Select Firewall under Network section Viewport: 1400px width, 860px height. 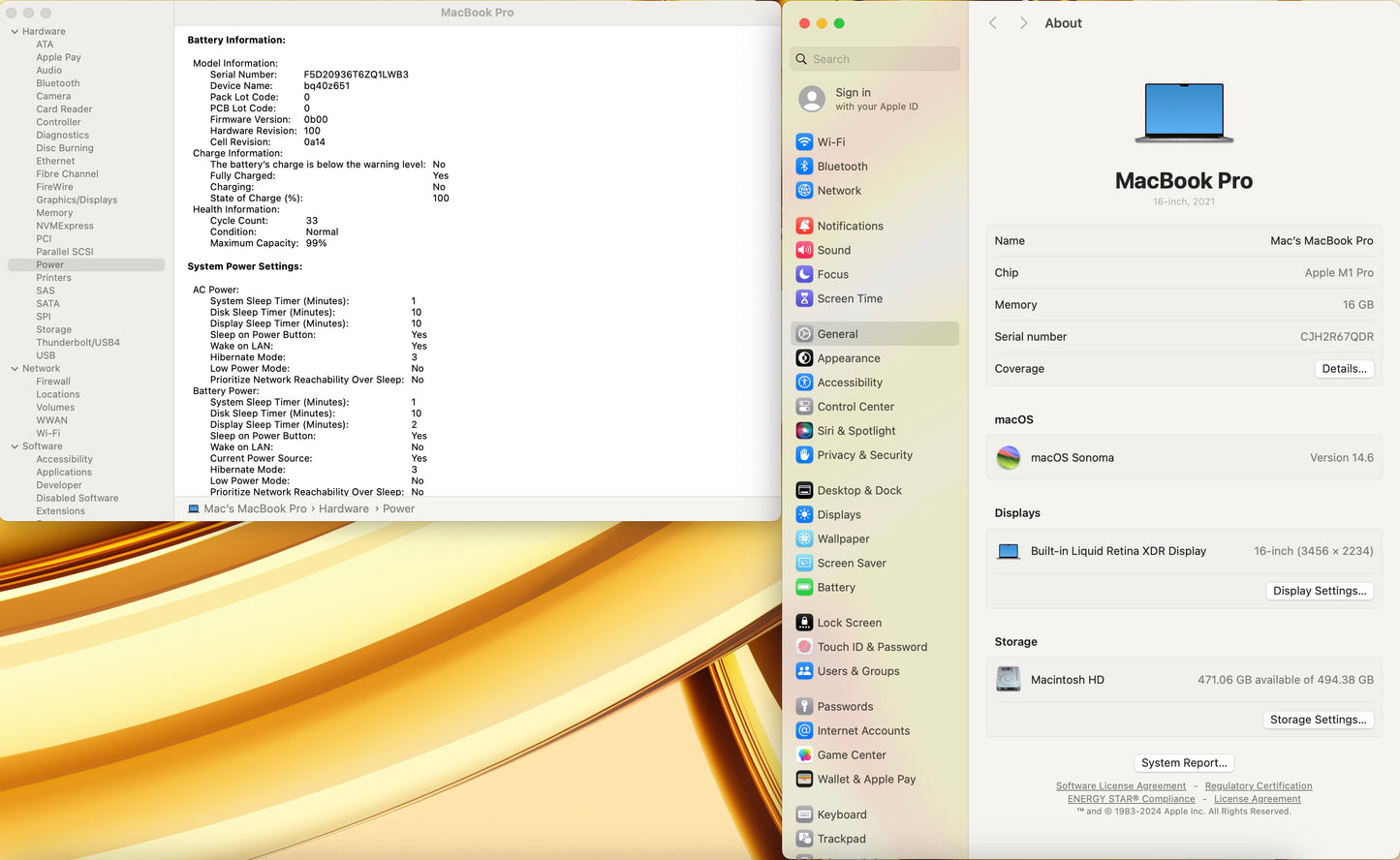53,382
